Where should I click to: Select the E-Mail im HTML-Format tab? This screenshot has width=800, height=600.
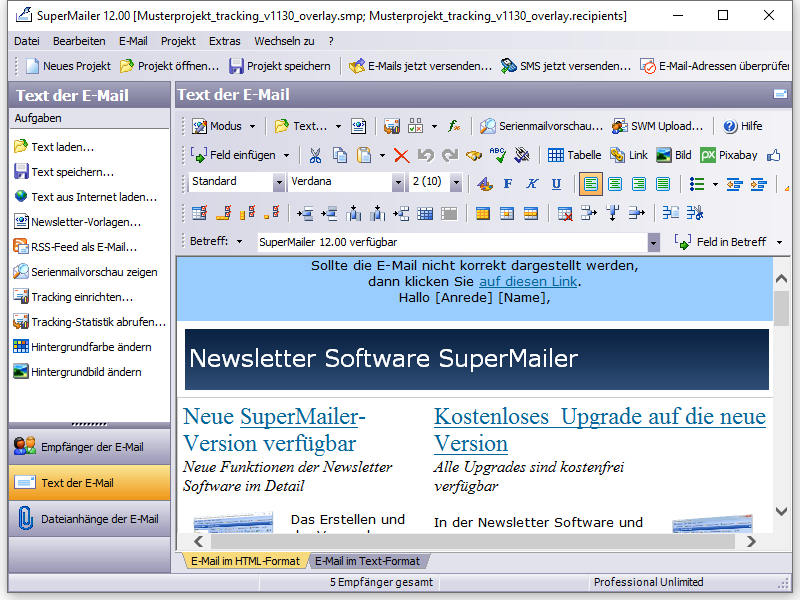[x=245, y=561]
